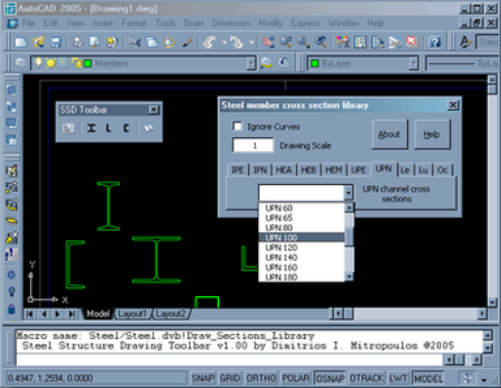Select the Zoom Window magnifier icon
The height and width of the screenshot is (388, 501).
click(303, 42)
